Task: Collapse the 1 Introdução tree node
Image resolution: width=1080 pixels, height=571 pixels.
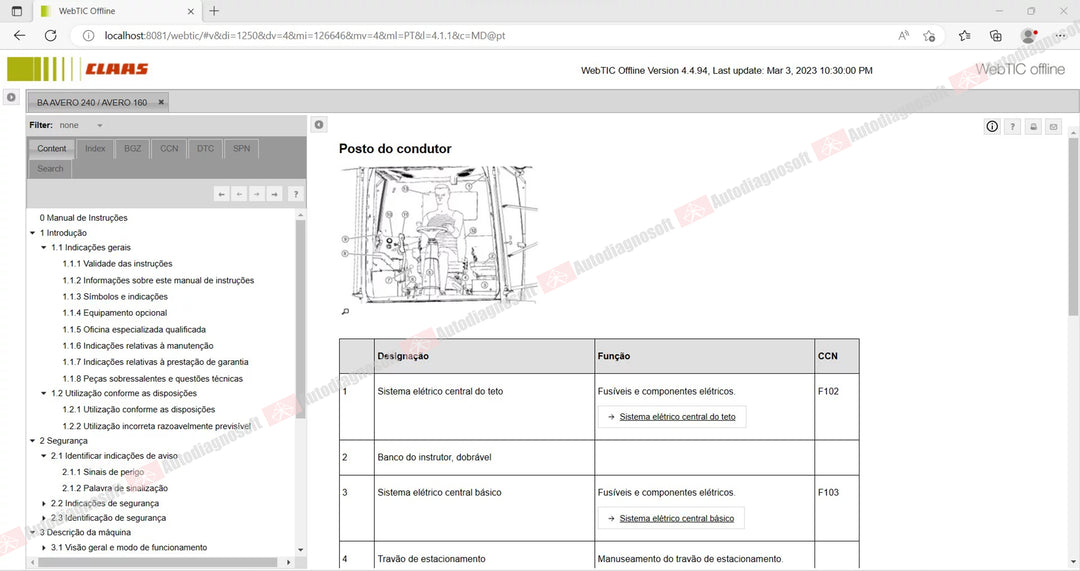Action: pyautogui.click(x=32, y=233)
